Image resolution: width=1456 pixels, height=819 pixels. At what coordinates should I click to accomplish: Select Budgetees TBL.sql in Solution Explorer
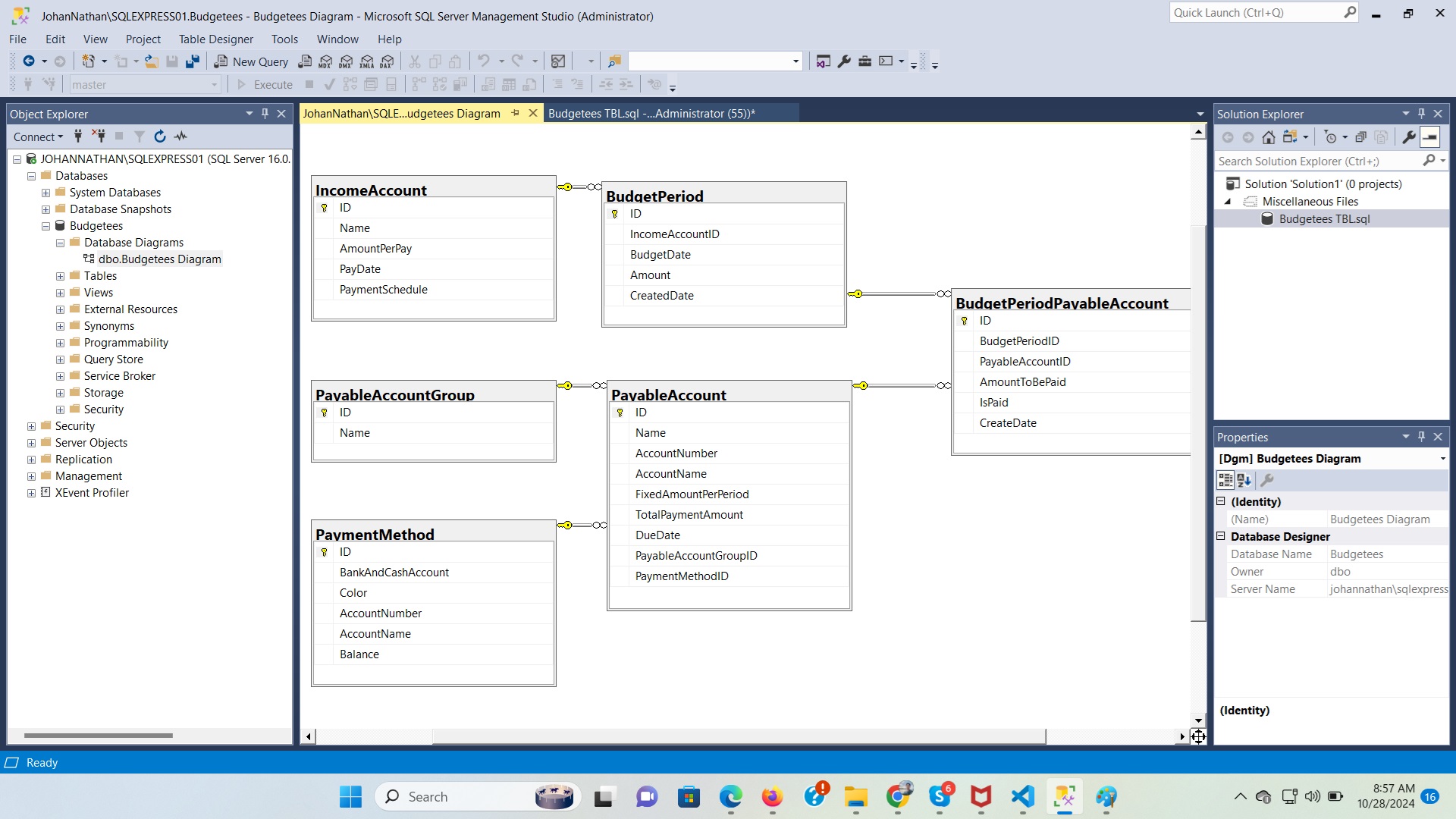pos(1323,219)
